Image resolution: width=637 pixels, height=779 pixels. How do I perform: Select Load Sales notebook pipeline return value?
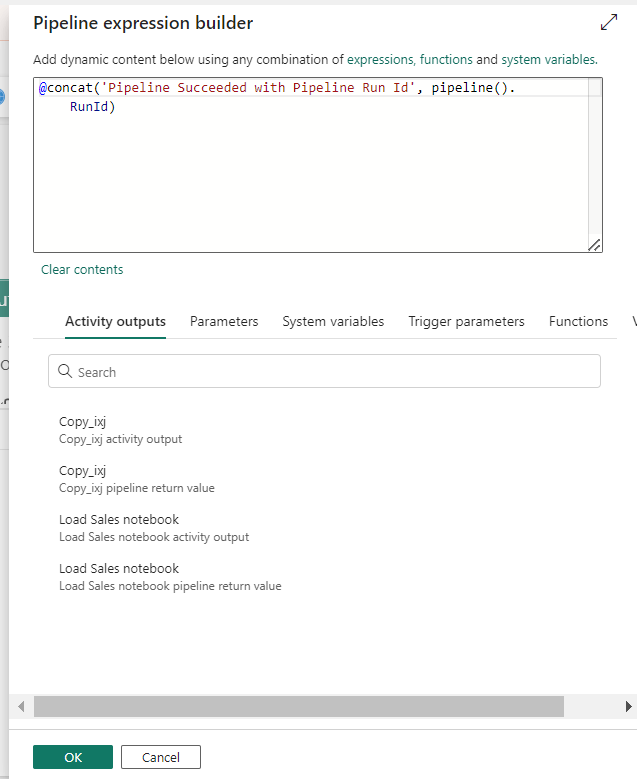(x=170, y=577)
